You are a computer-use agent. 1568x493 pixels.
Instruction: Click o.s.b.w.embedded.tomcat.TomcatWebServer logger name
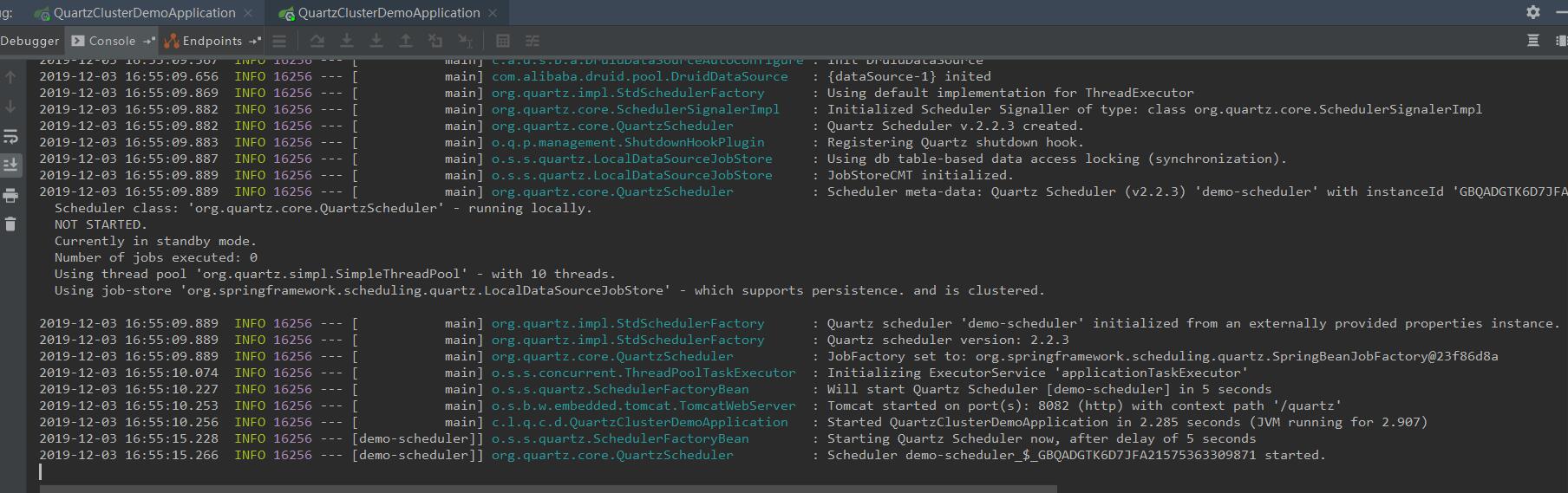[644, 405]
